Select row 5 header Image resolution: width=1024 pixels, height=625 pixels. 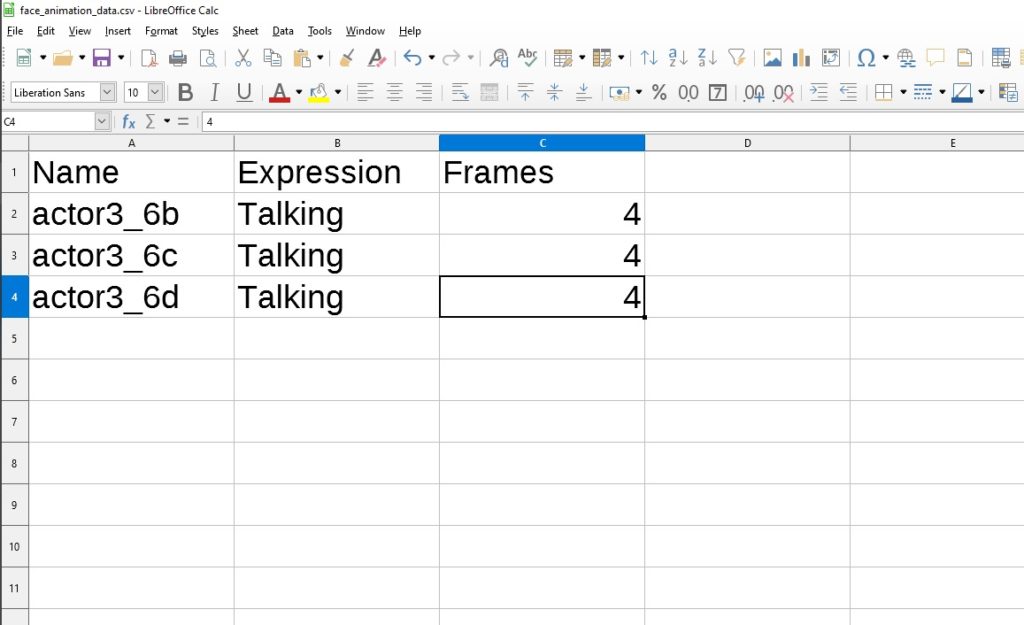click(x=14, y=338)
